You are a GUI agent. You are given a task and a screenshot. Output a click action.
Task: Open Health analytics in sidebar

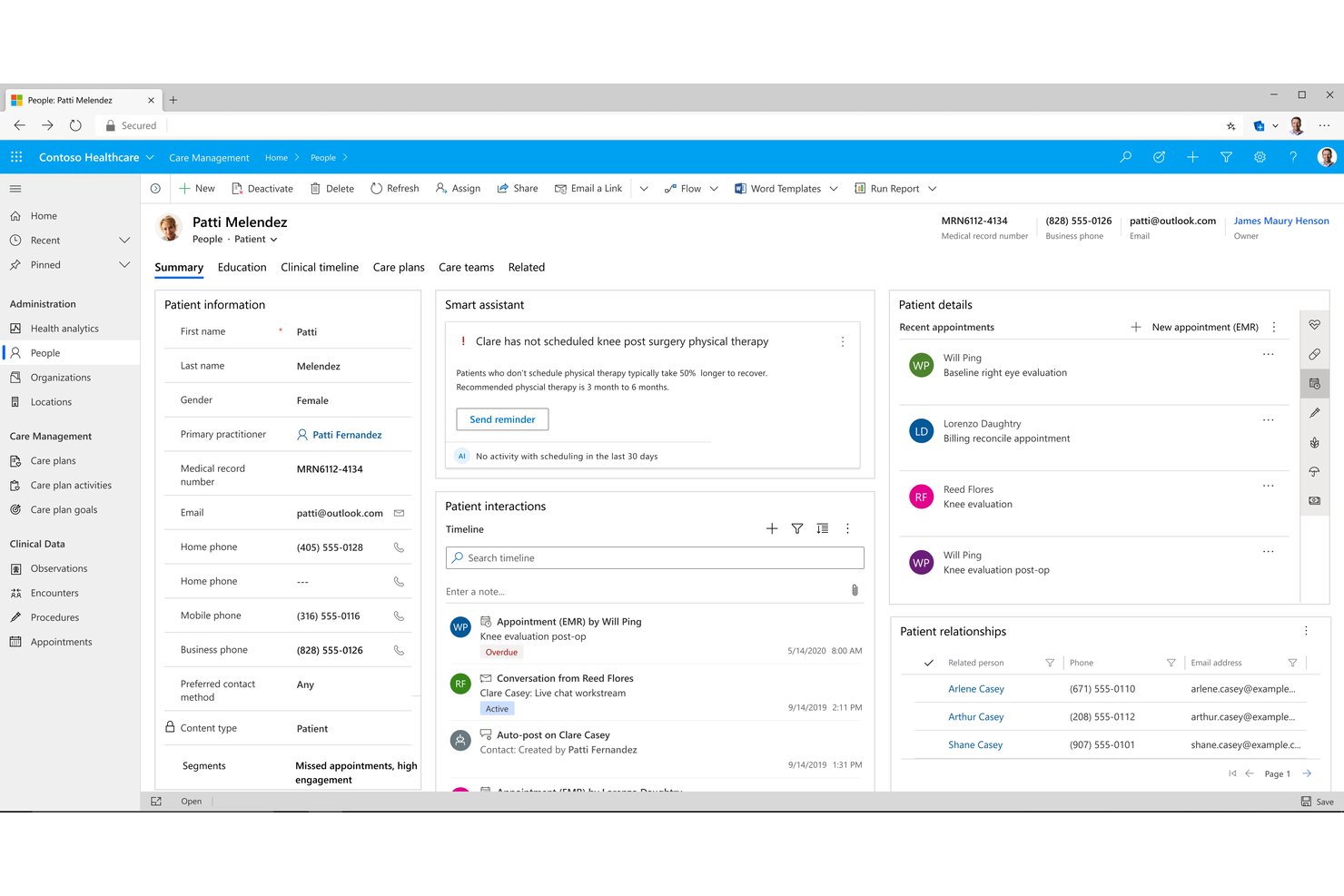(x=64, y=329)
